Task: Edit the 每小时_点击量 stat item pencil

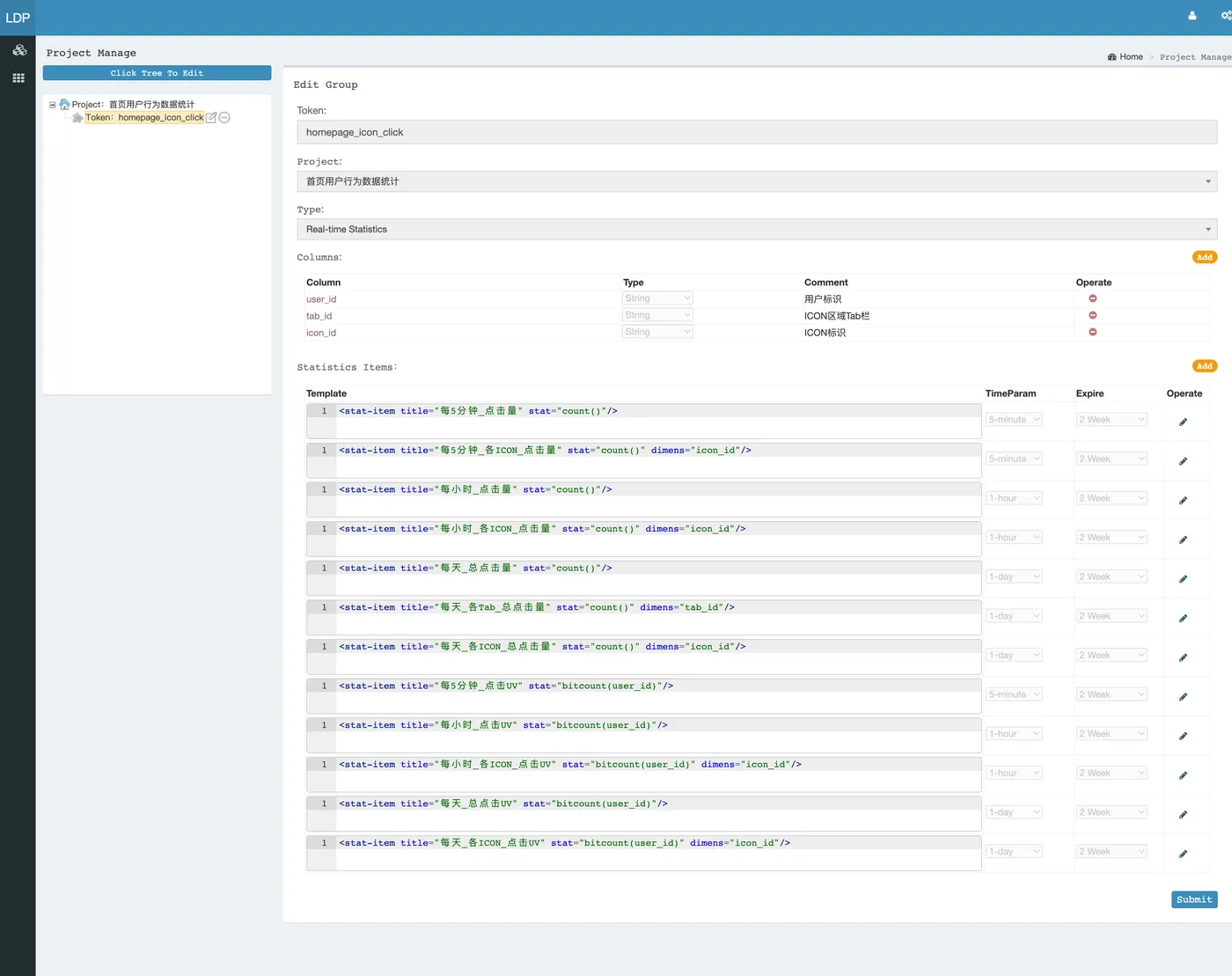Action: coord(1183,501)
